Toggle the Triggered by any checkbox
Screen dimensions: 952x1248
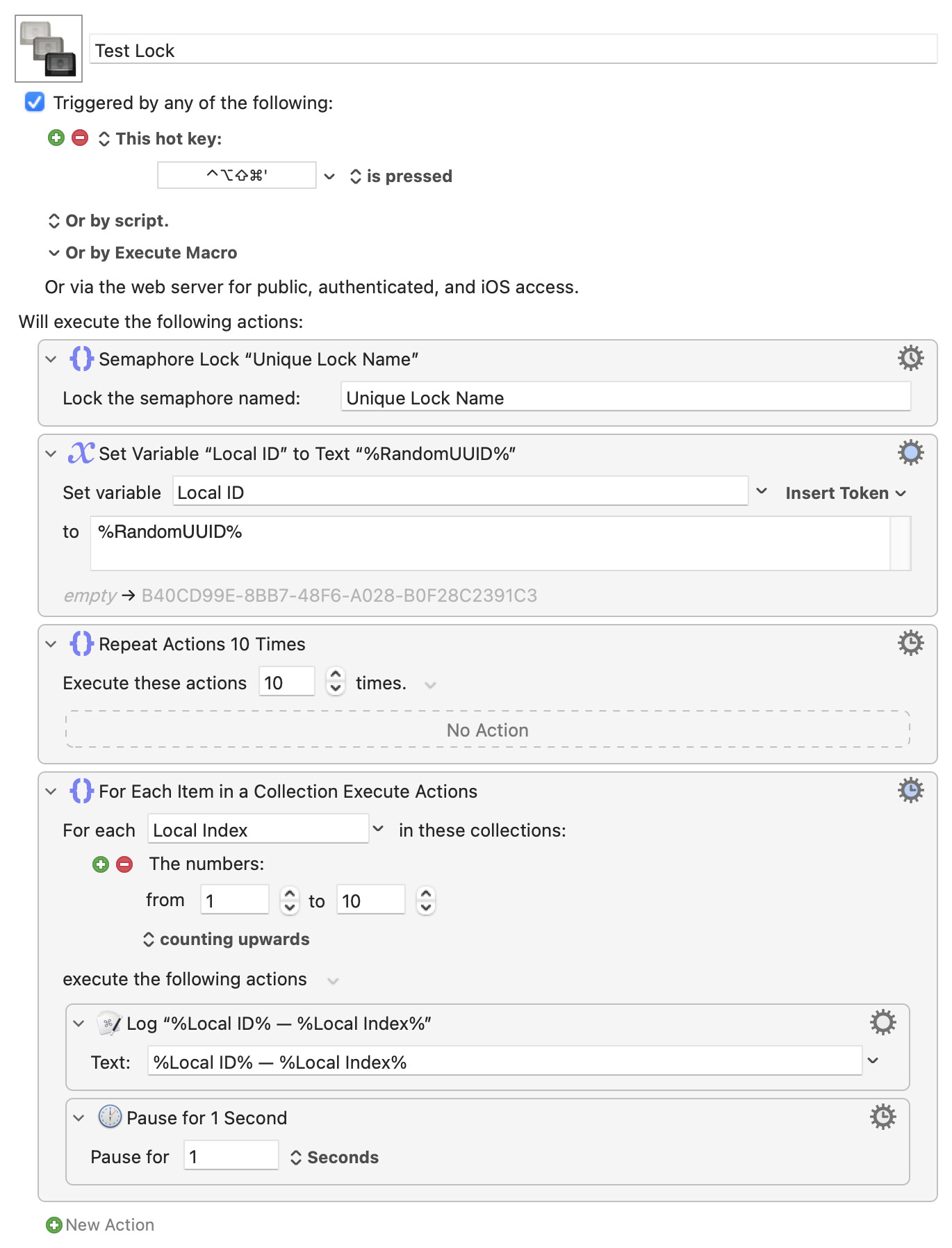(x=35, y=102)
